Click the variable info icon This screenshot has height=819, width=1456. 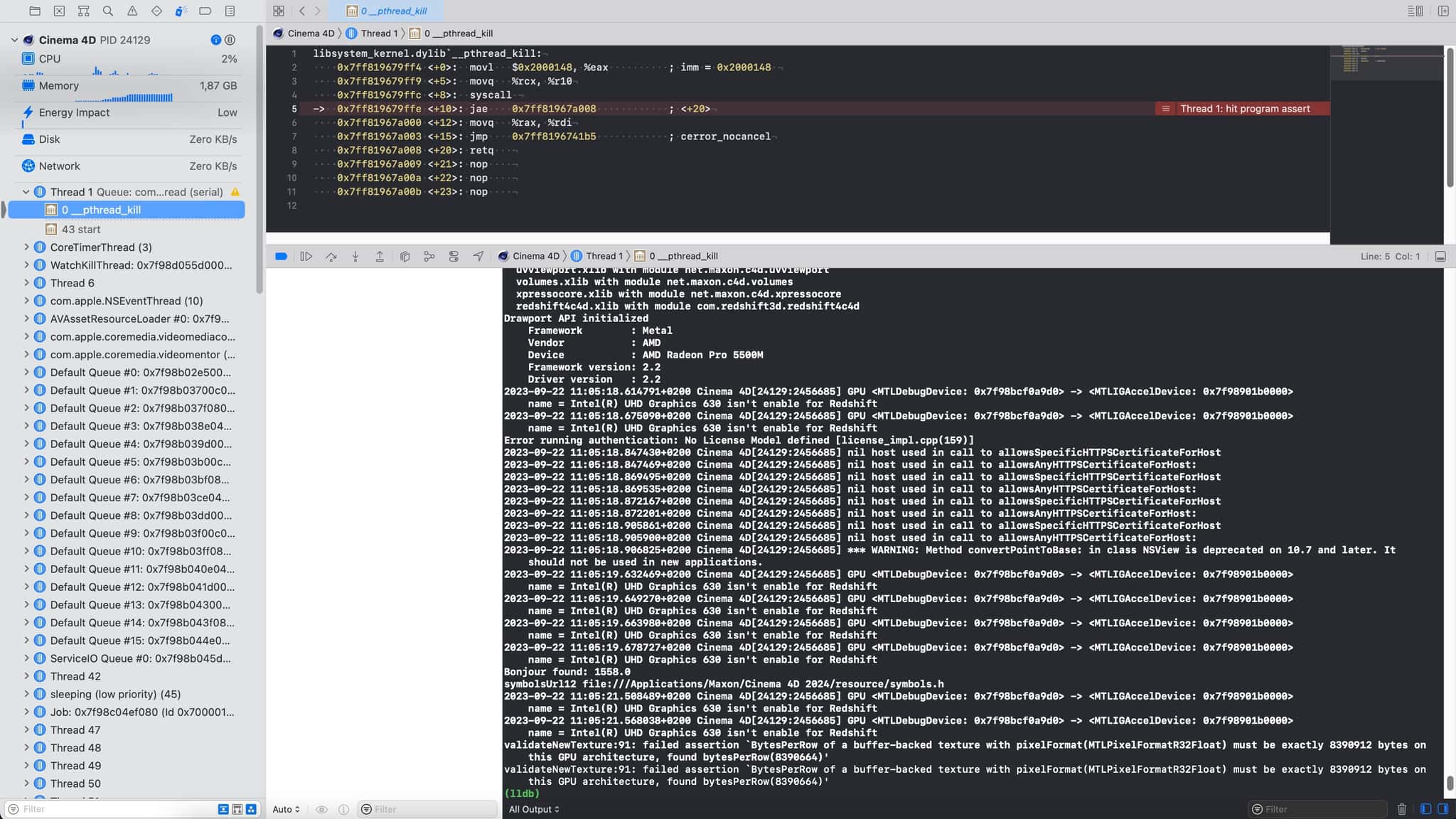click(343, 809)
